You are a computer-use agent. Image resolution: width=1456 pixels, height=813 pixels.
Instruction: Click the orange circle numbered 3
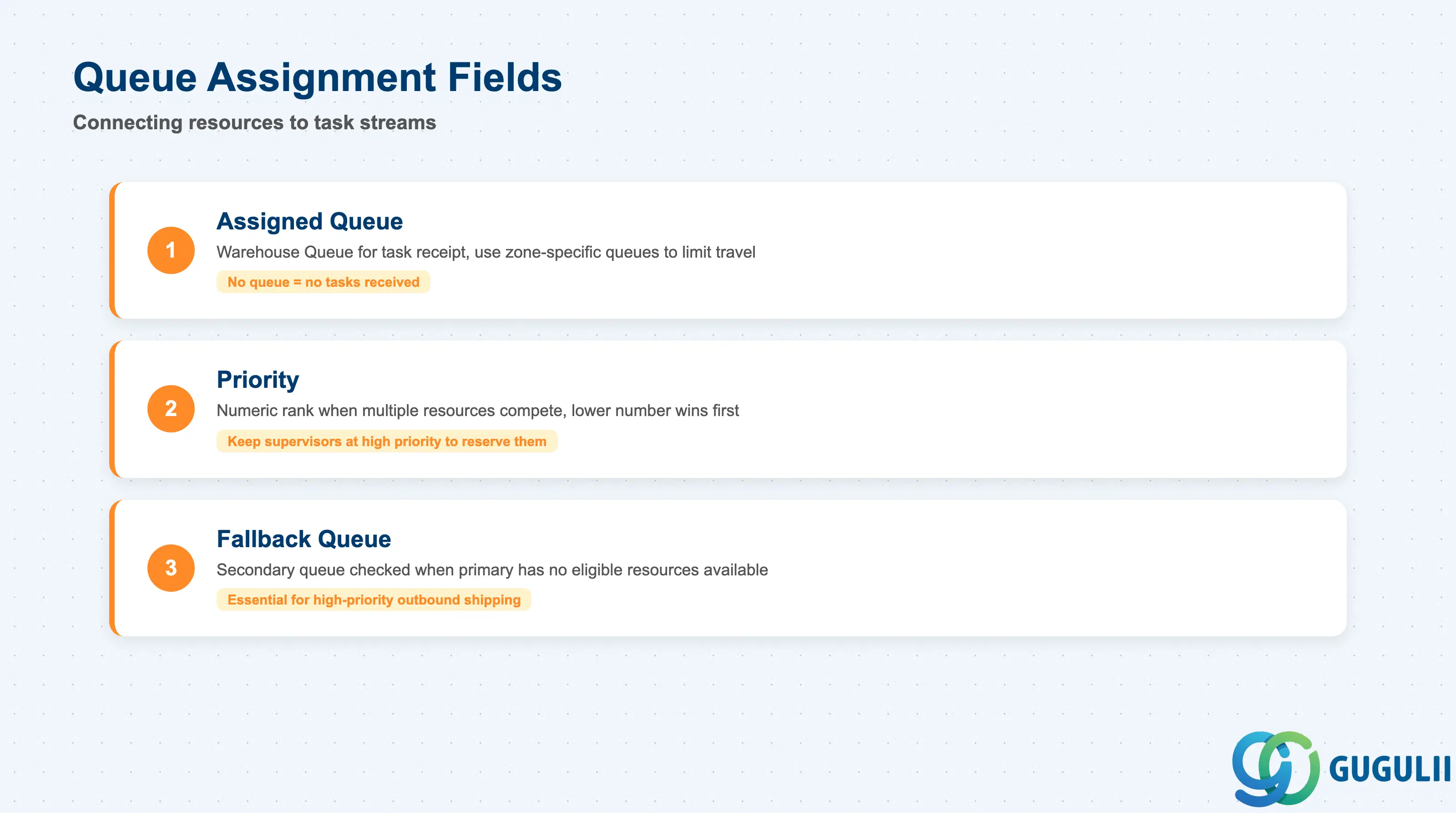[171, 568]
